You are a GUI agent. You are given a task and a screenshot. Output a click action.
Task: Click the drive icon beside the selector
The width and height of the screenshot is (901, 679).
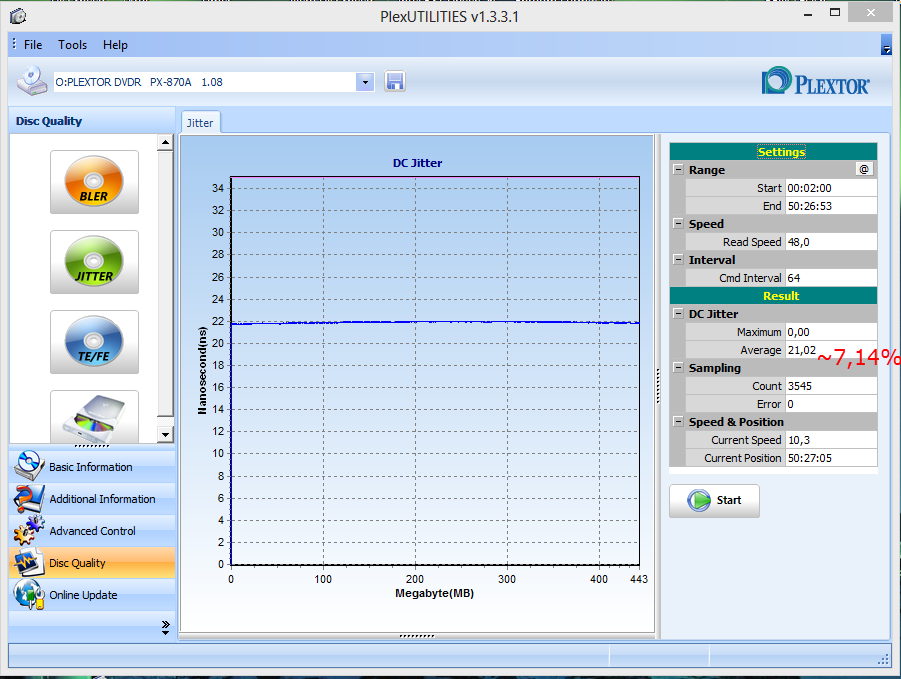(32, 80)
